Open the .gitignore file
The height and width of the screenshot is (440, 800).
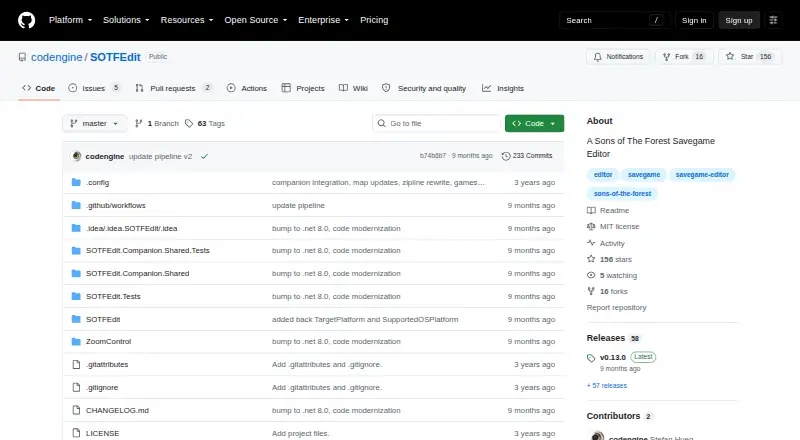[102, 387]
